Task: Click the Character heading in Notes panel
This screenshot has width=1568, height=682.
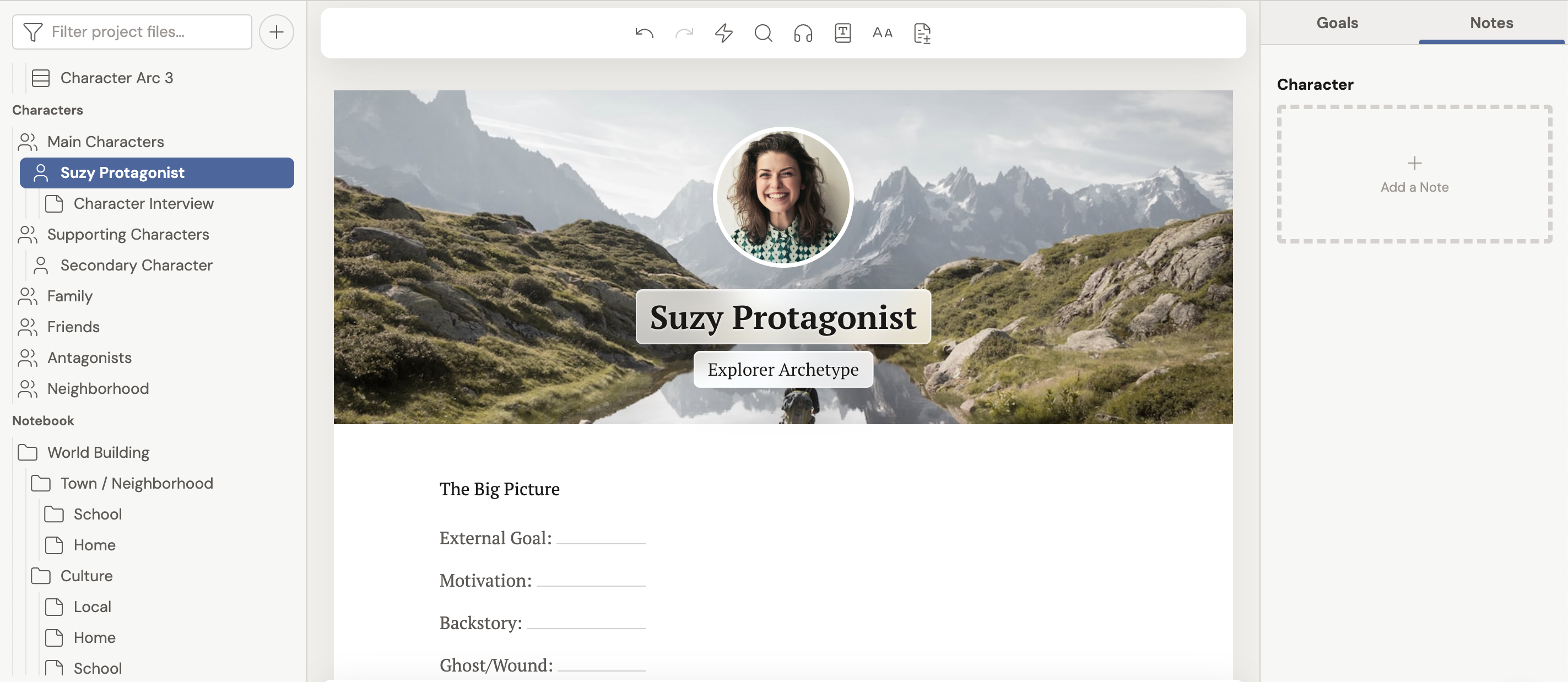Action: point(1315,85)
